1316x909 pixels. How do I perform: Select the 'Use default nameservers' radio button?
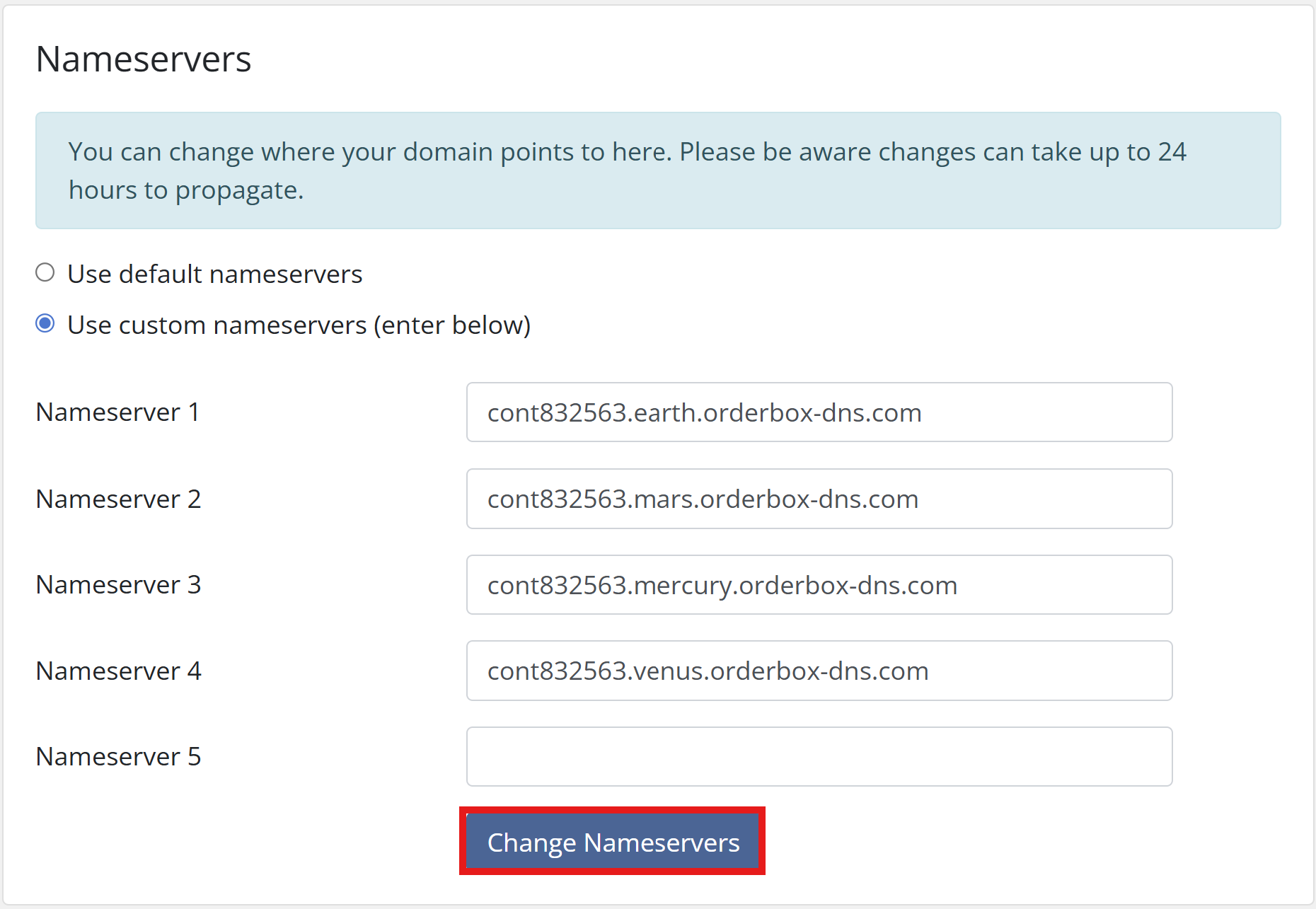point(45,272)
